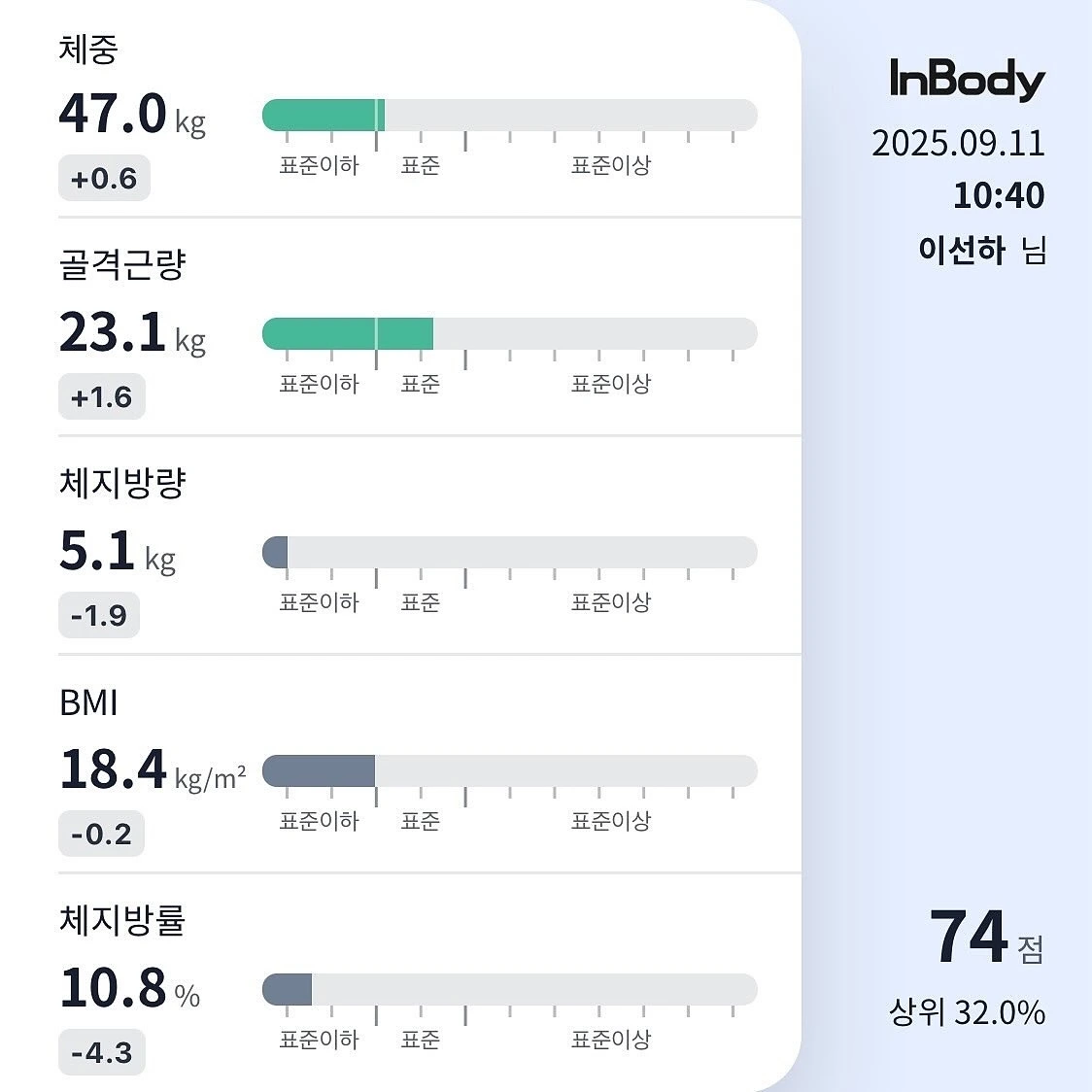Click the +1.6 muscle change badge
1092x1092 pixels.
point(102,396)
